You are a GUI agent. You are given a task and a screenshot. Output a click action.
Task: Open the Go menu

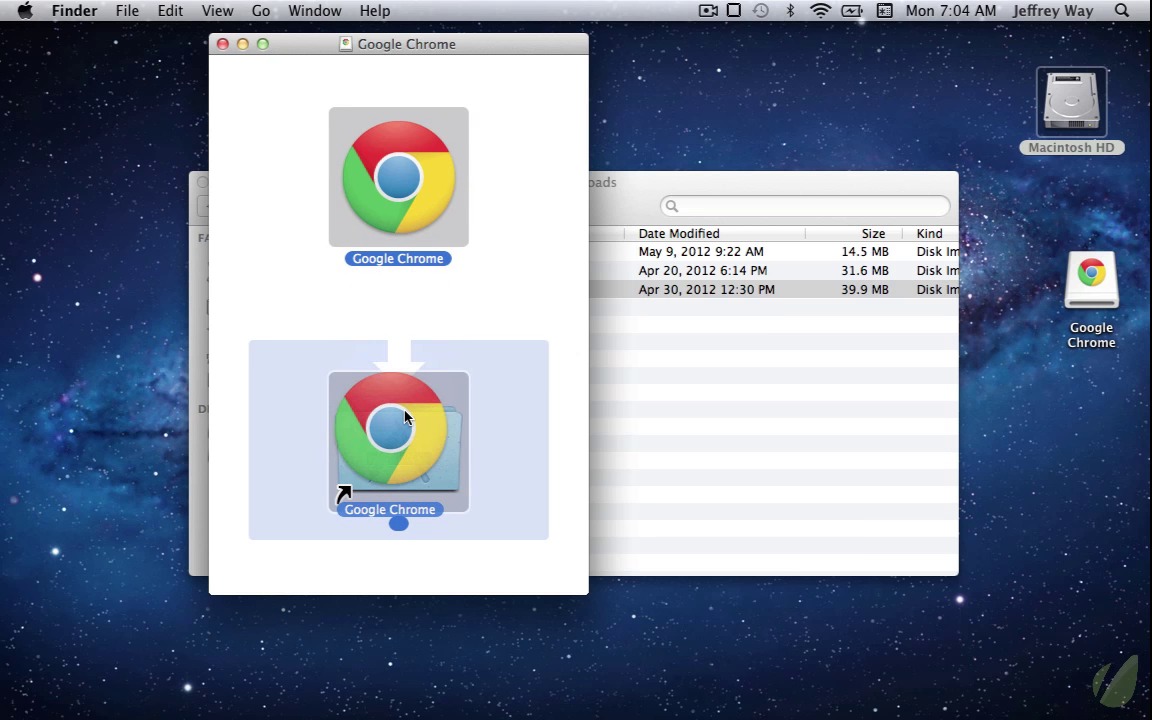coord(261,11)
